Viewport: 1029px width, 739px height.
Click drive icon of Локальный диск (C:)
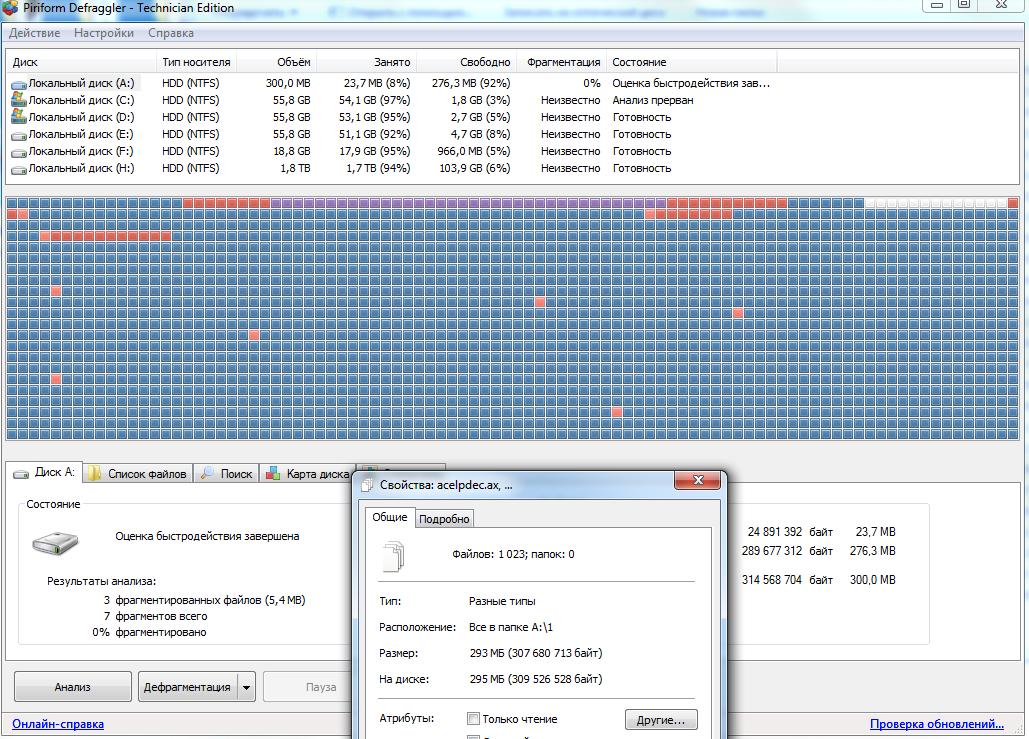tap(18, 100)
